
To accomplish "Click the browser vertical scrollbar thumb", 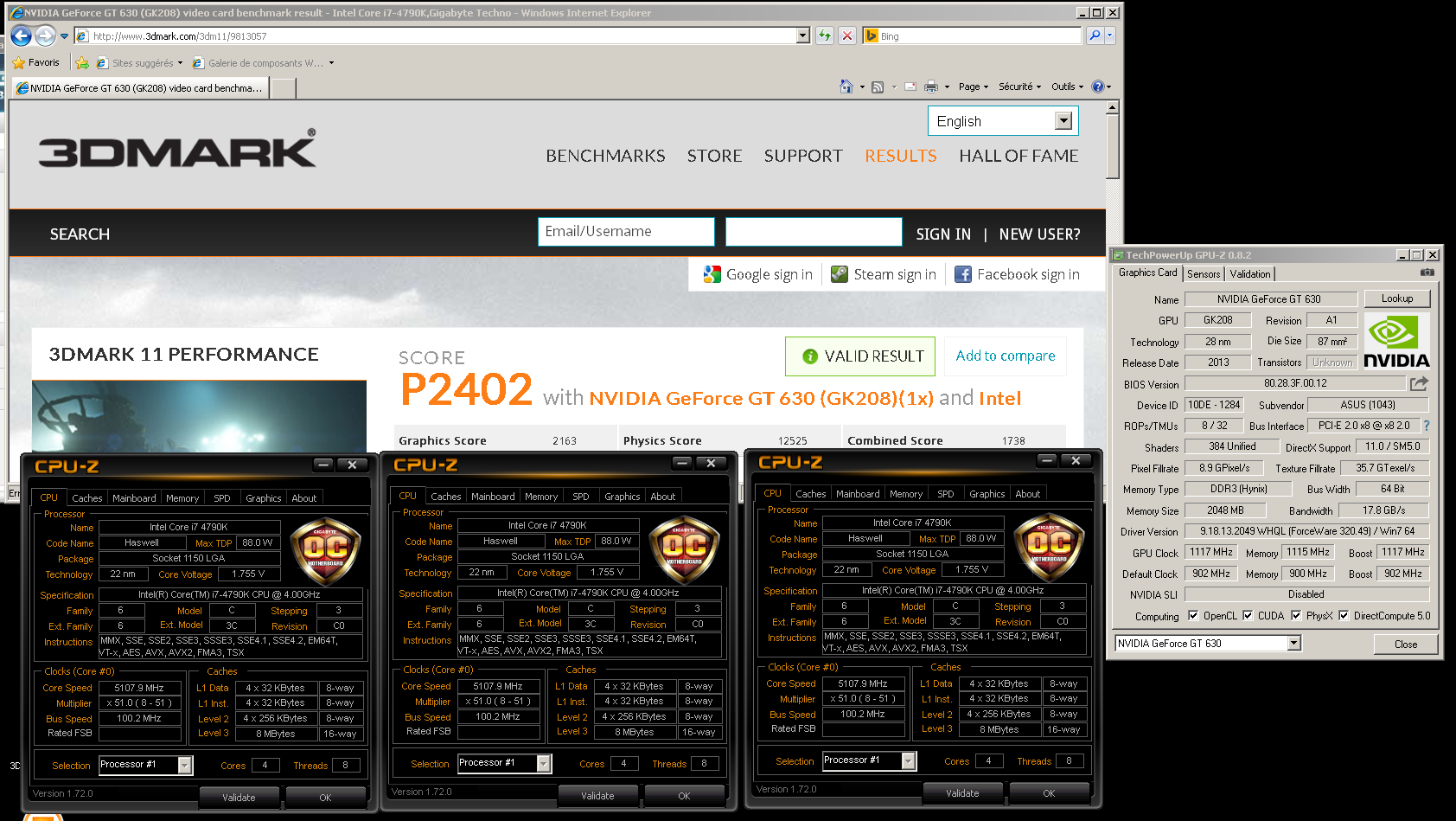I will tap(1113, 146).
